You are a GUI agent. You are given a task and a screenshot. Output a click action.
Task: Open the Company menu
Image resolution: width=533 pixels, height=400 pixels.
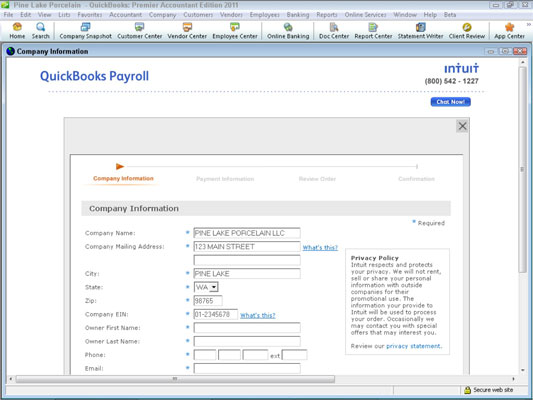click(162, 15)
